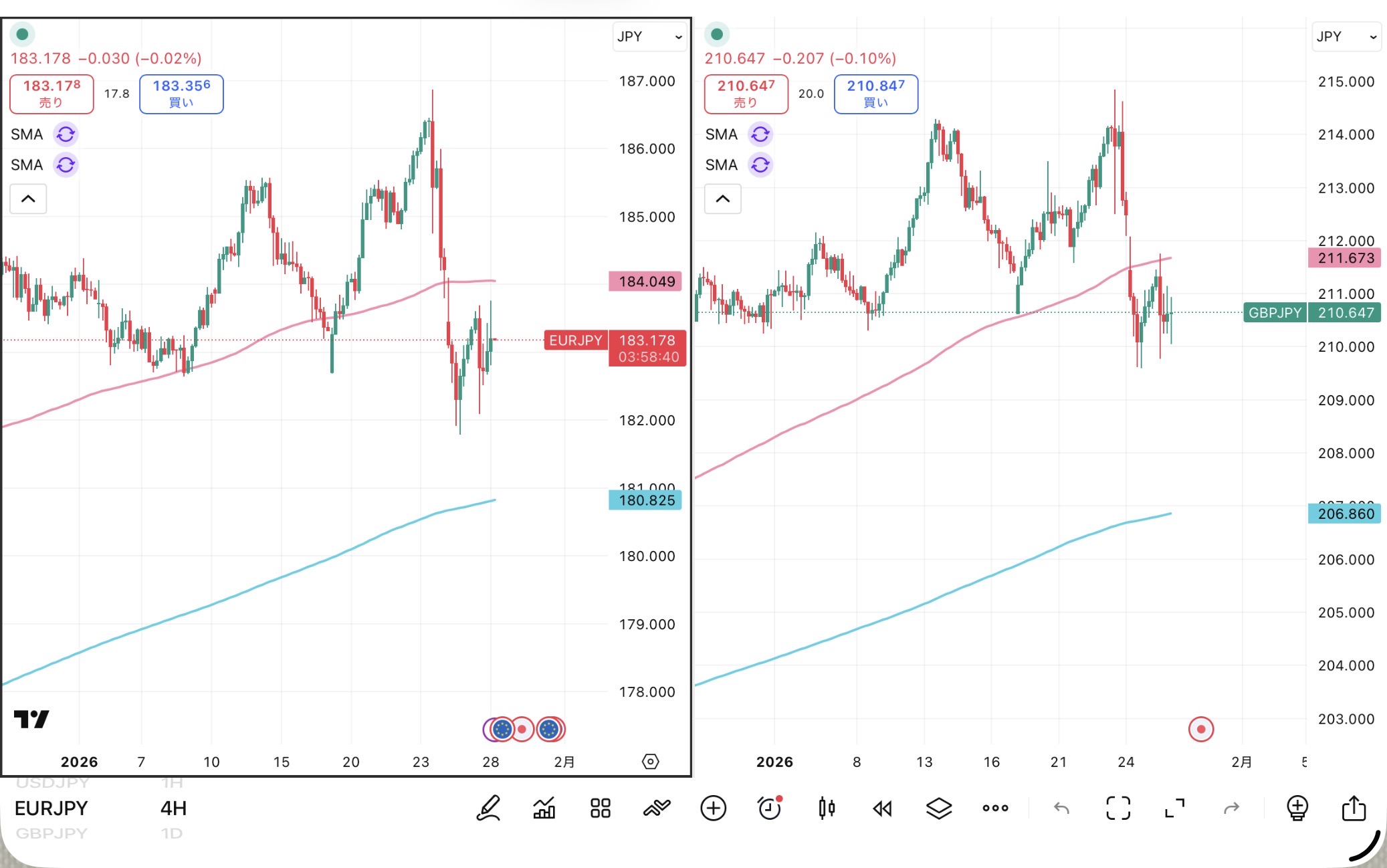Open the layout grid selector
Image resolution: width=1387 pixels, height=868 pixels.
click(601, 808)
